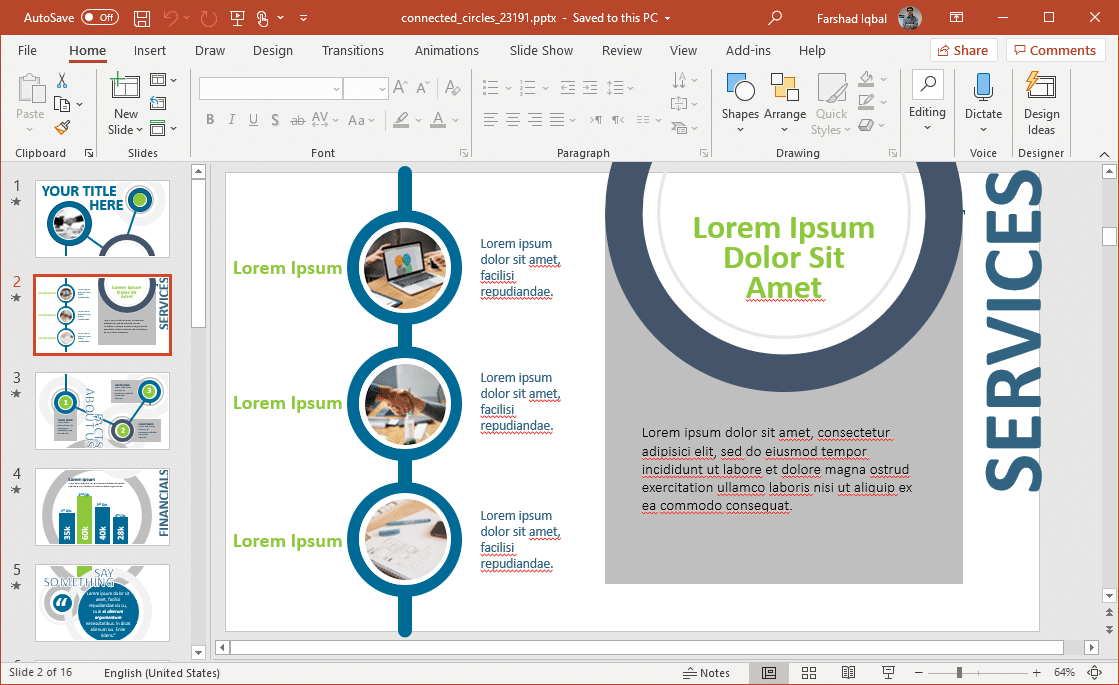Toggle AutoSave switch on
1119x685 pixels.
pyautogui.click(x=100, y=18)
